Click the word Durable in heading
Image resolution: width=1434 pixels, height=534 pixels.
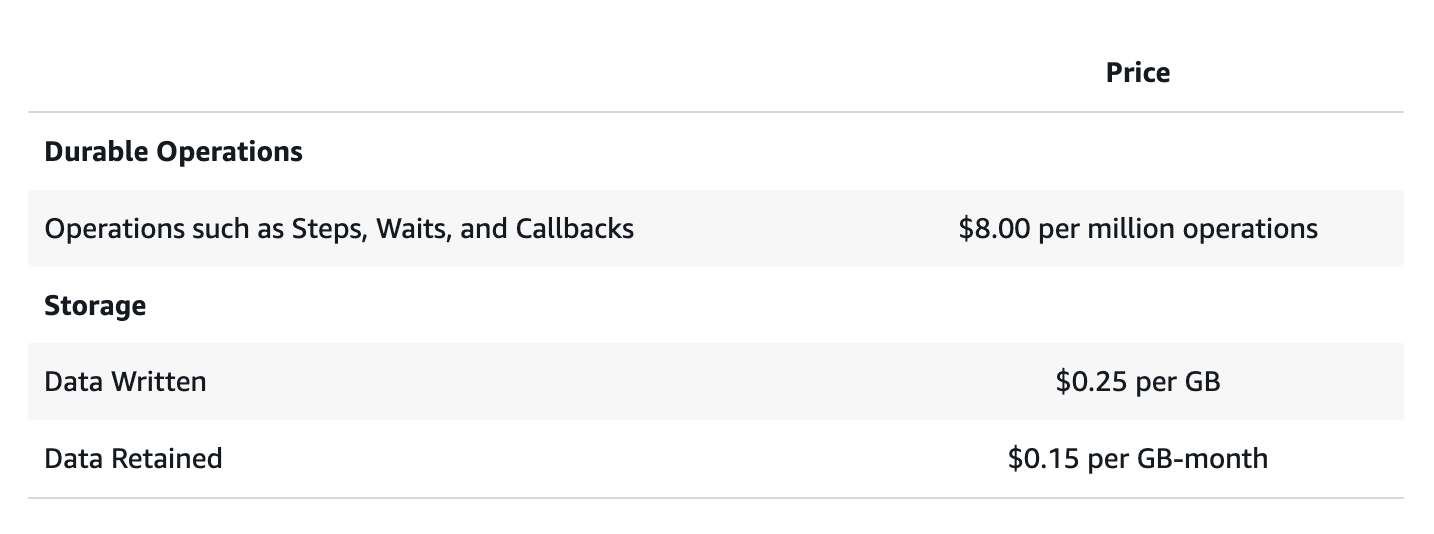click(x=96, y=152)
